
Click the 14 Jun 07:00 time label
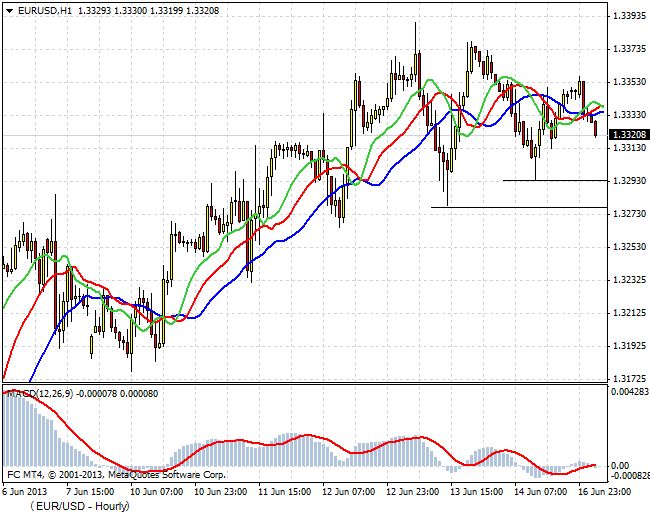[x=541, y=492]
